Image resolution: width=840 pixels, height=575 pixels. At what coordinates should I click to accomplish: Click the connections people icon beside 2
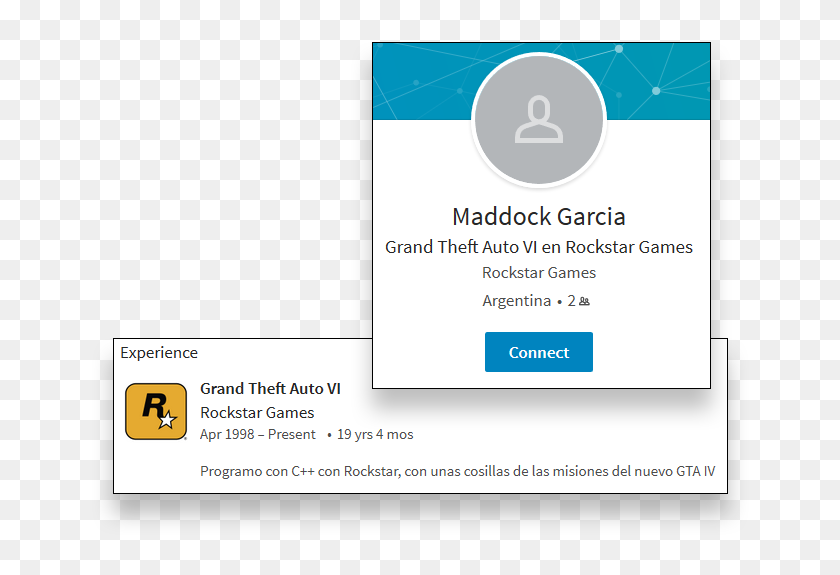(x=584, y=302)
